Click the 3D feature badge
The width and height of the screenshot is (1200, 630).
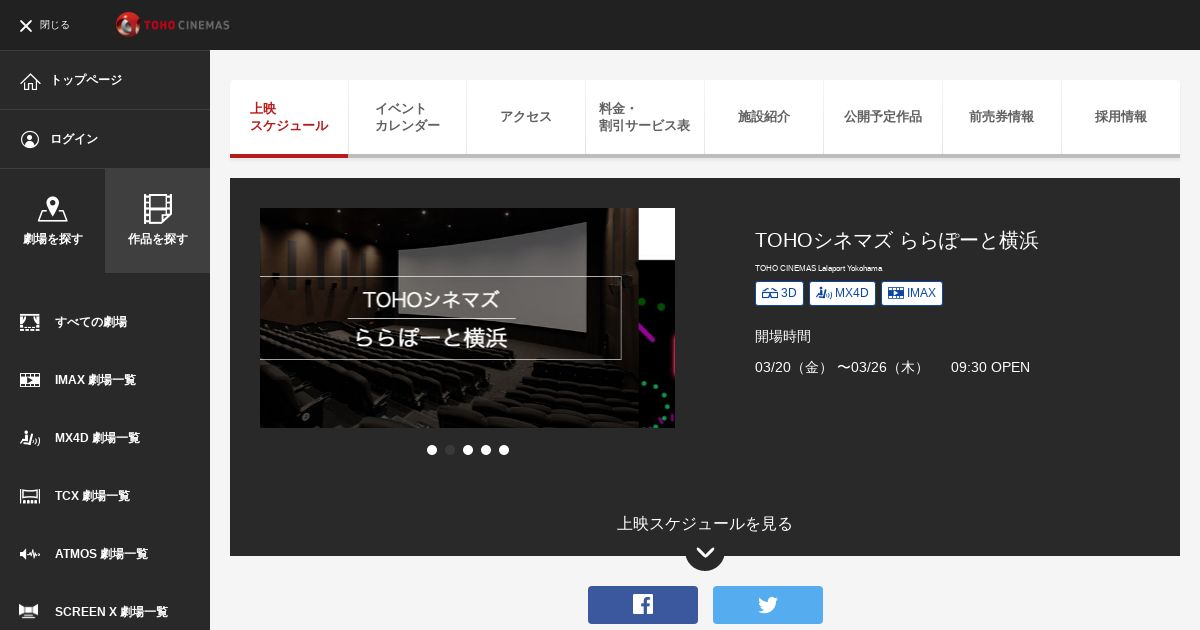click(779, 293)
